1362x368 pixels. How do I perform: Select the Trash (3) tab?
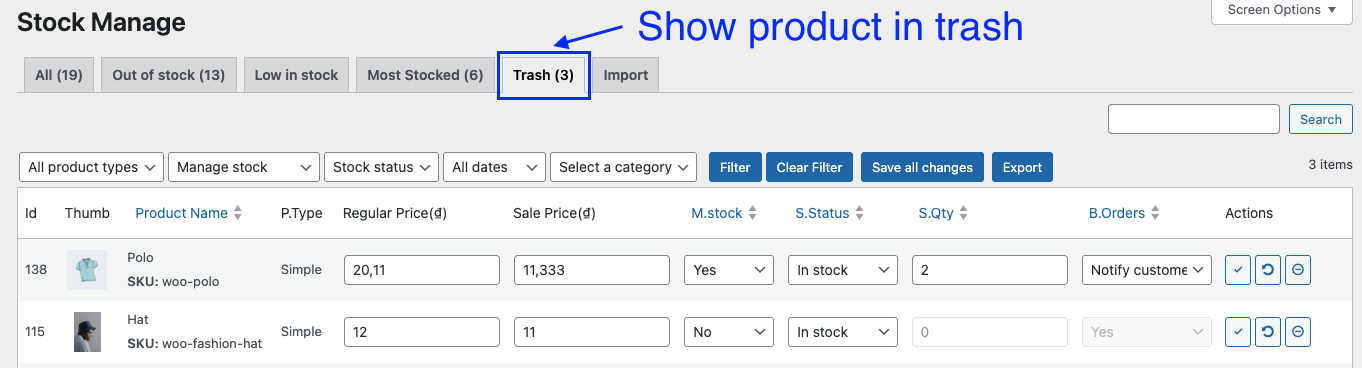tap(543, 75)
